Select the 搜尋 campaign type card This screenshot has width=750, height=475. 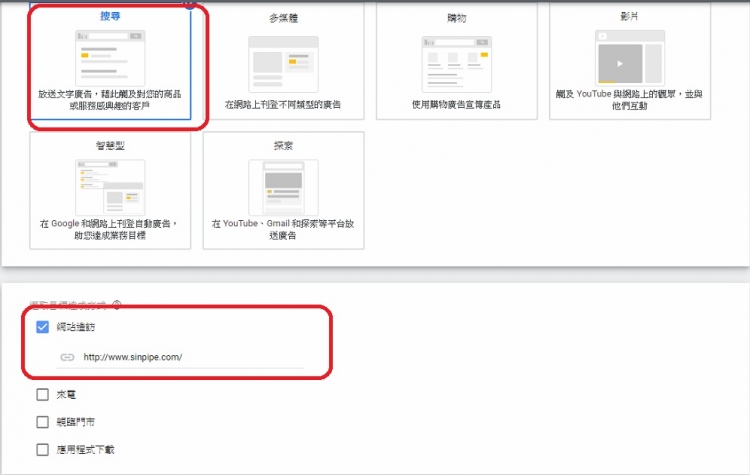coord(110,61)
